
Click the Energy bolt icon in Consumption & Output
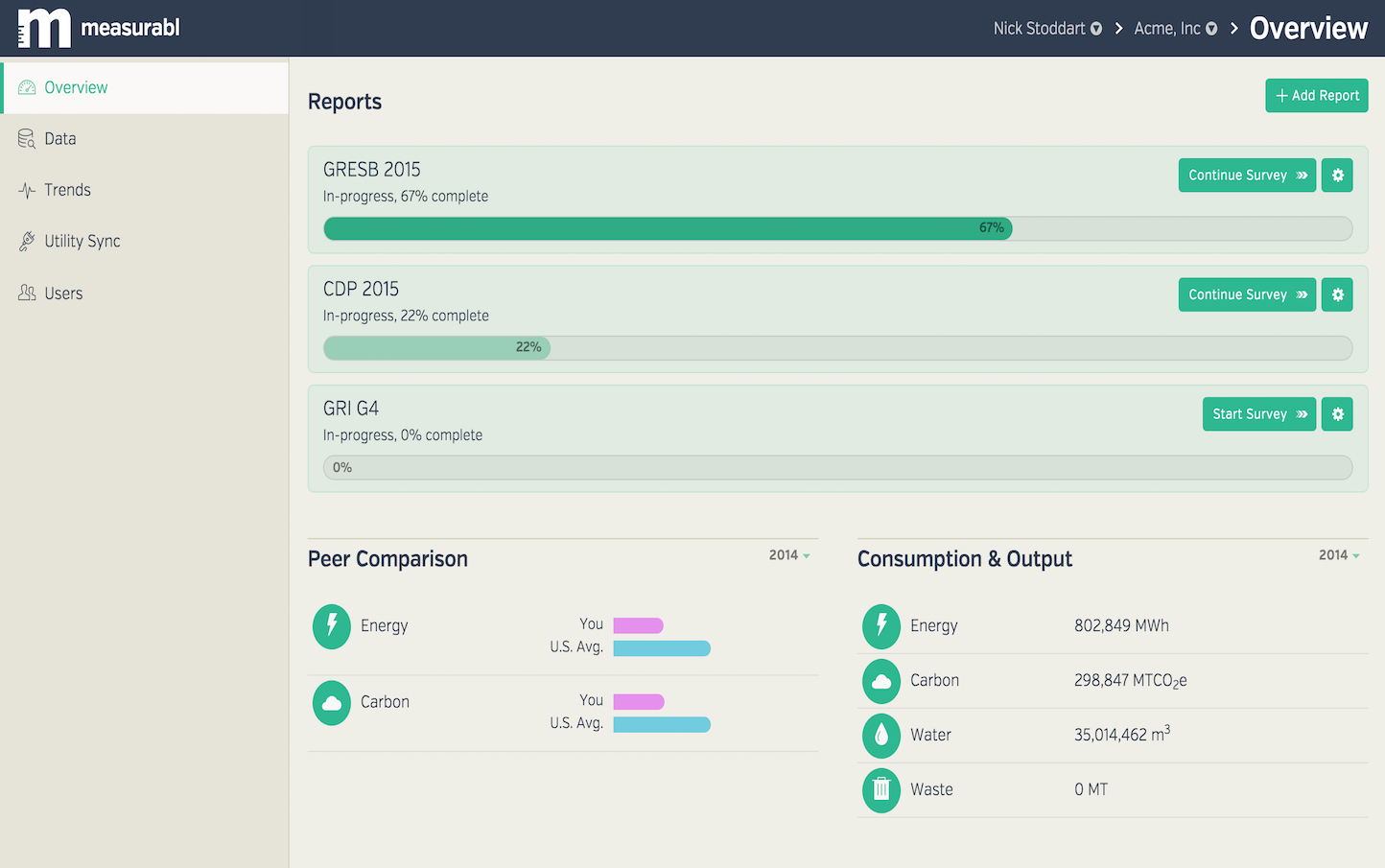[x=881, y=626]
